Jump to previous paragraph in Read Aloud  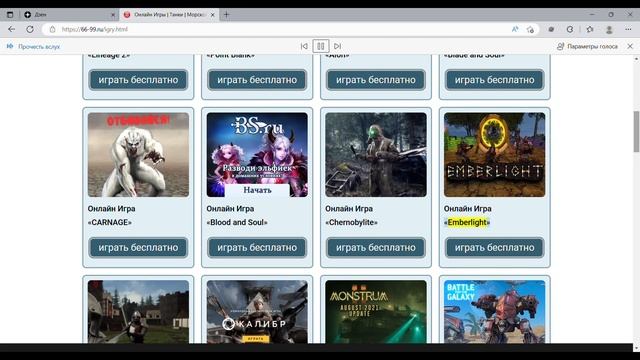pos(304,46)
